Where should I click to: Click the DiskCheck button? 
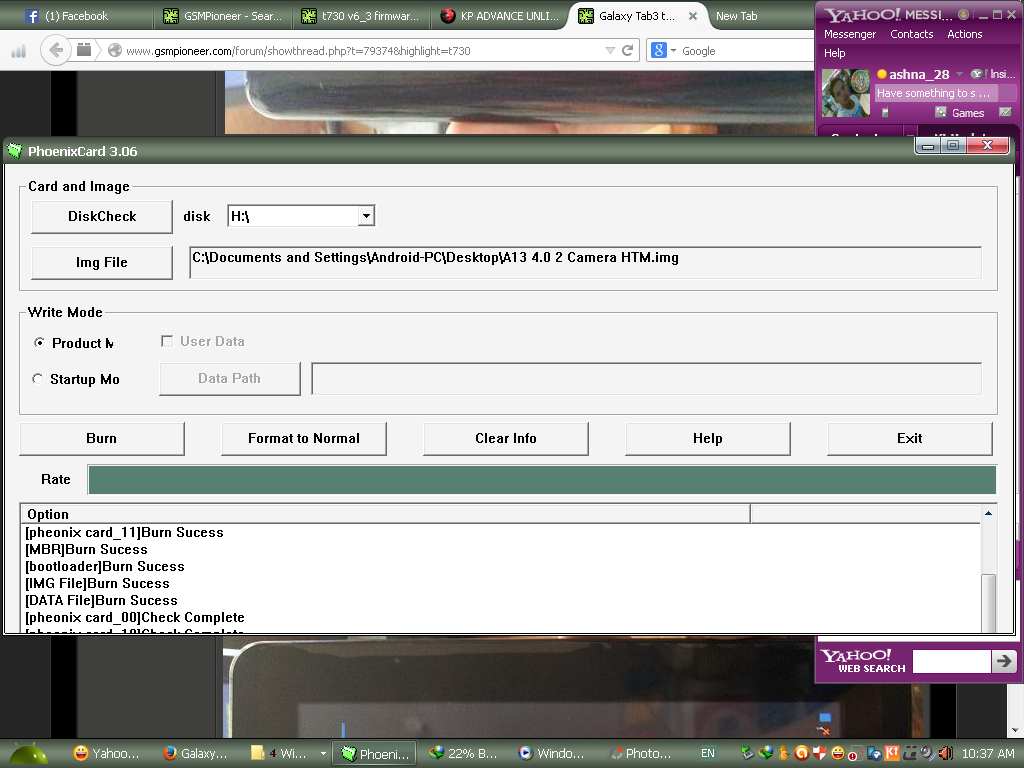point(102,216)
